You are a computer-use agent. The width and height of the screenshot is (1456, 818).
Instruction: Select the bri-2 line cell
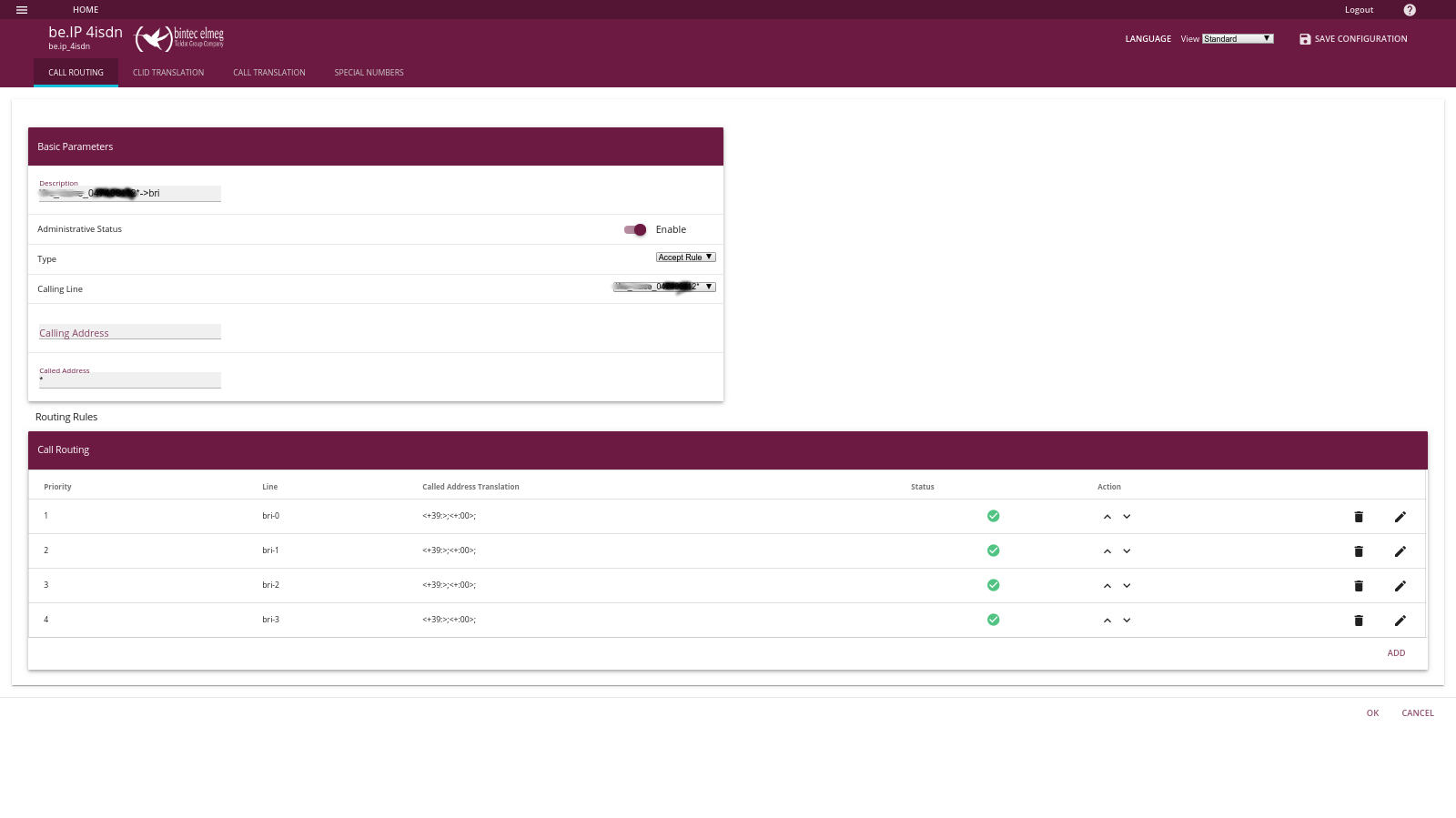271,585
